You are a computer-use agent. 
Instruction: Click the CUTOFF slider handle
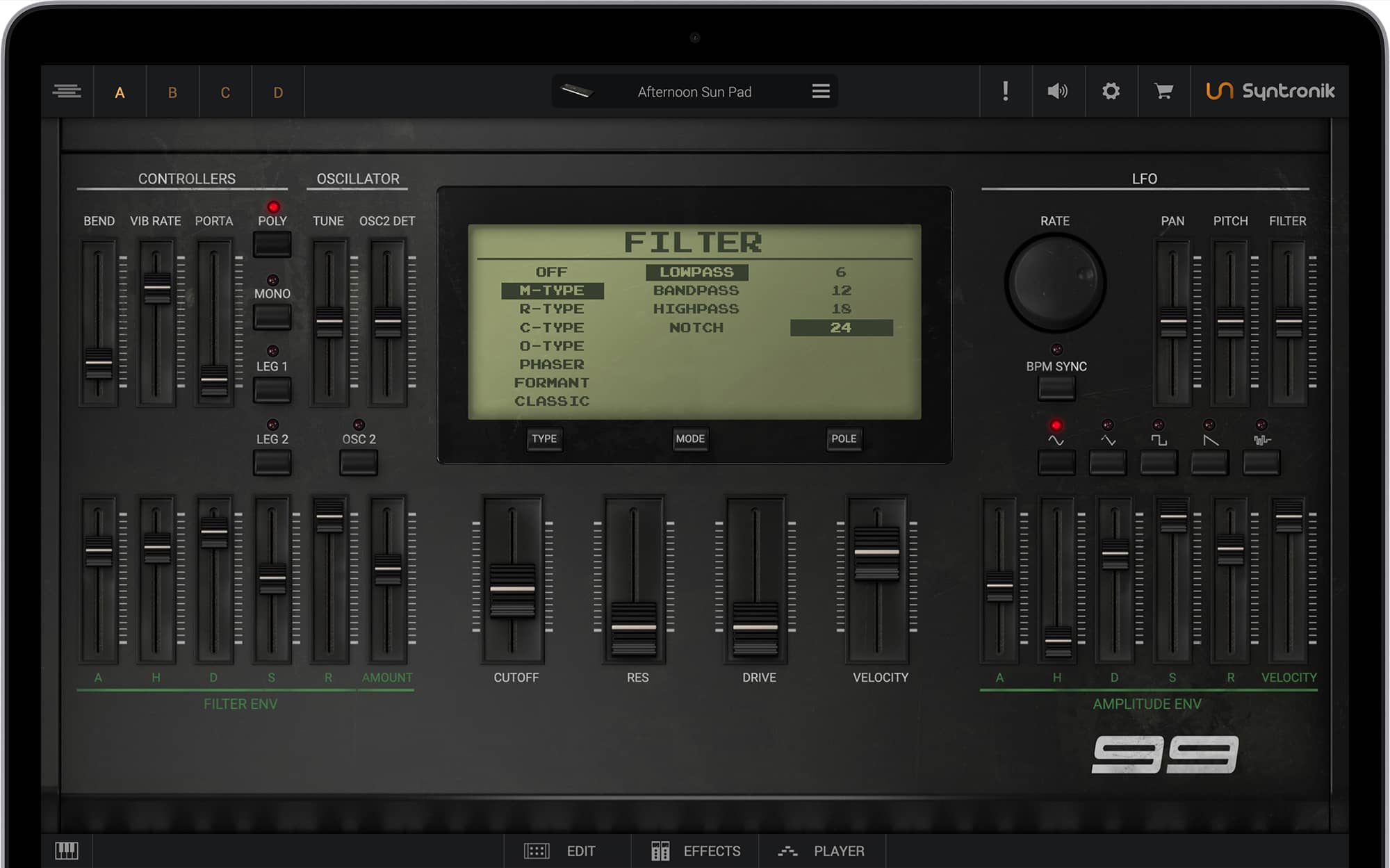pos(513,589)
